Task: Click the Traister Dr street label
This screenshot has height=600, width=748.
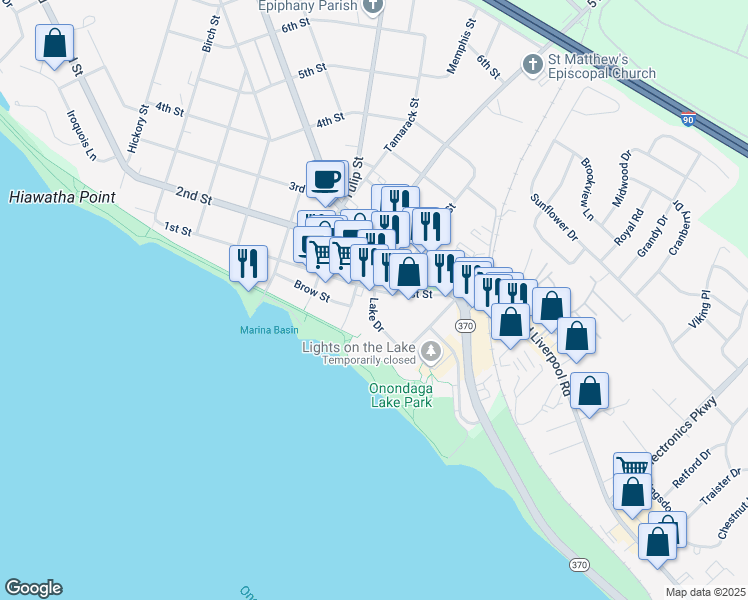Action: 721,486
